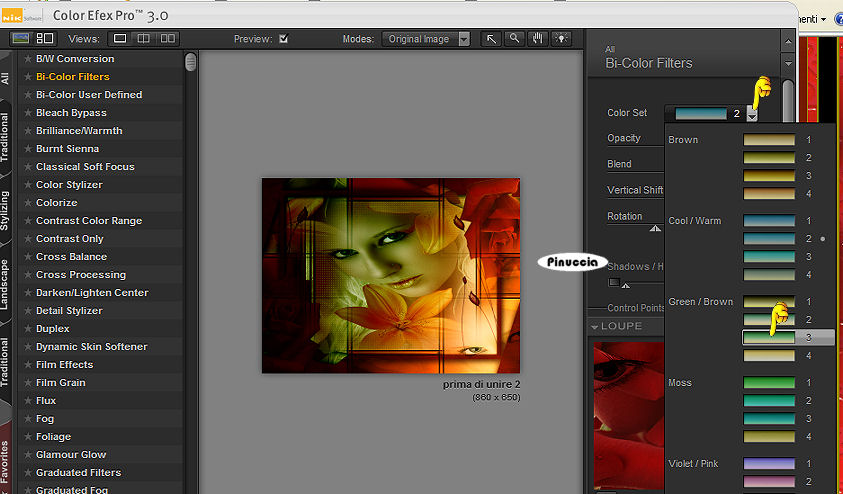Click the up arrow above Bi-Color Filters title
The width and height of the screenshot is (843, 494).
pyautogui.click(x=788, y=42)
